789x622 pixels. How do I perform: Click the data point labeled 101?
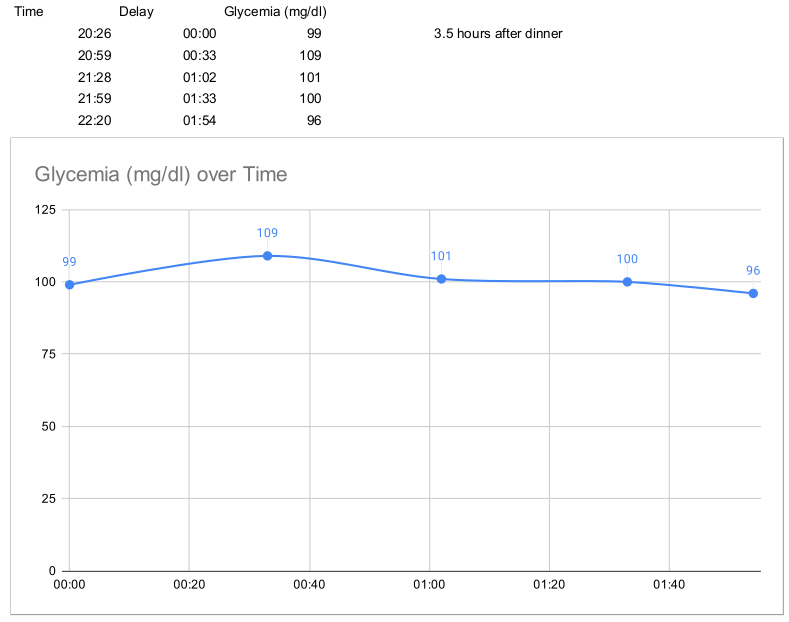point(441,279)
